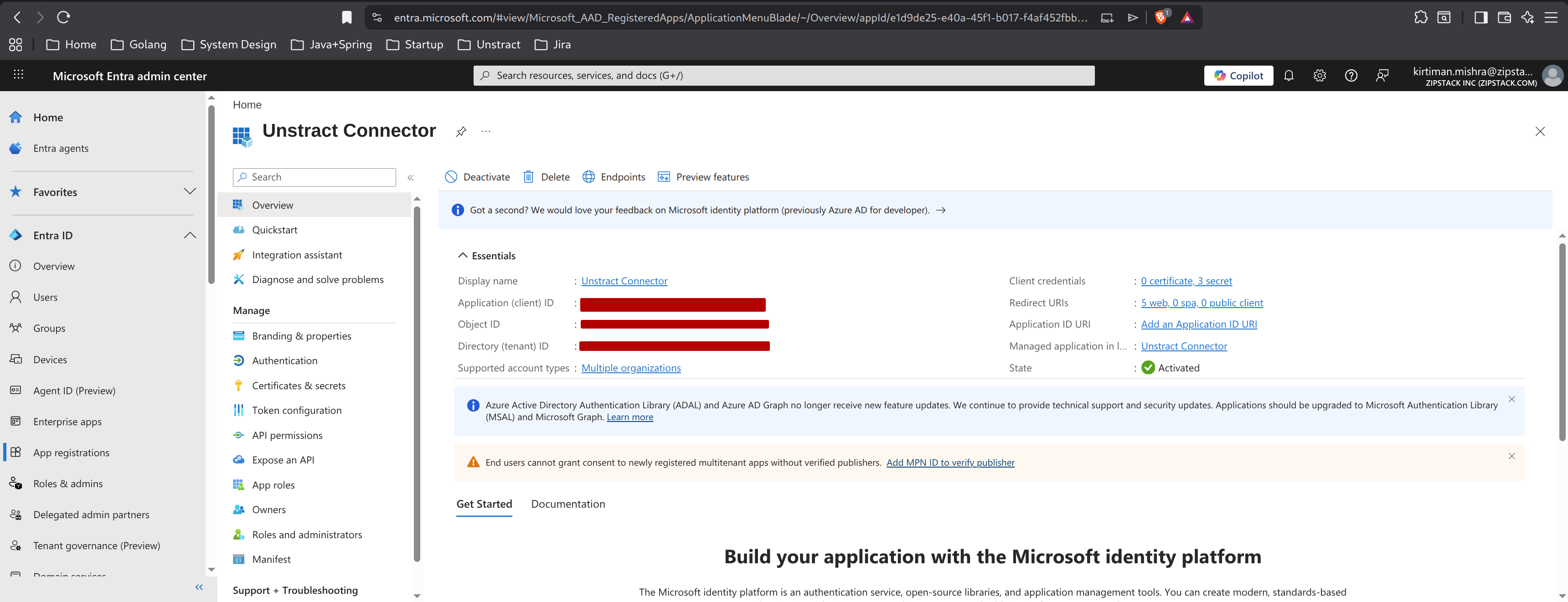Open the more options ellipsis beside app name
Image resolution: width=1568 pixels, height=602 pixels.
(485, 132)
